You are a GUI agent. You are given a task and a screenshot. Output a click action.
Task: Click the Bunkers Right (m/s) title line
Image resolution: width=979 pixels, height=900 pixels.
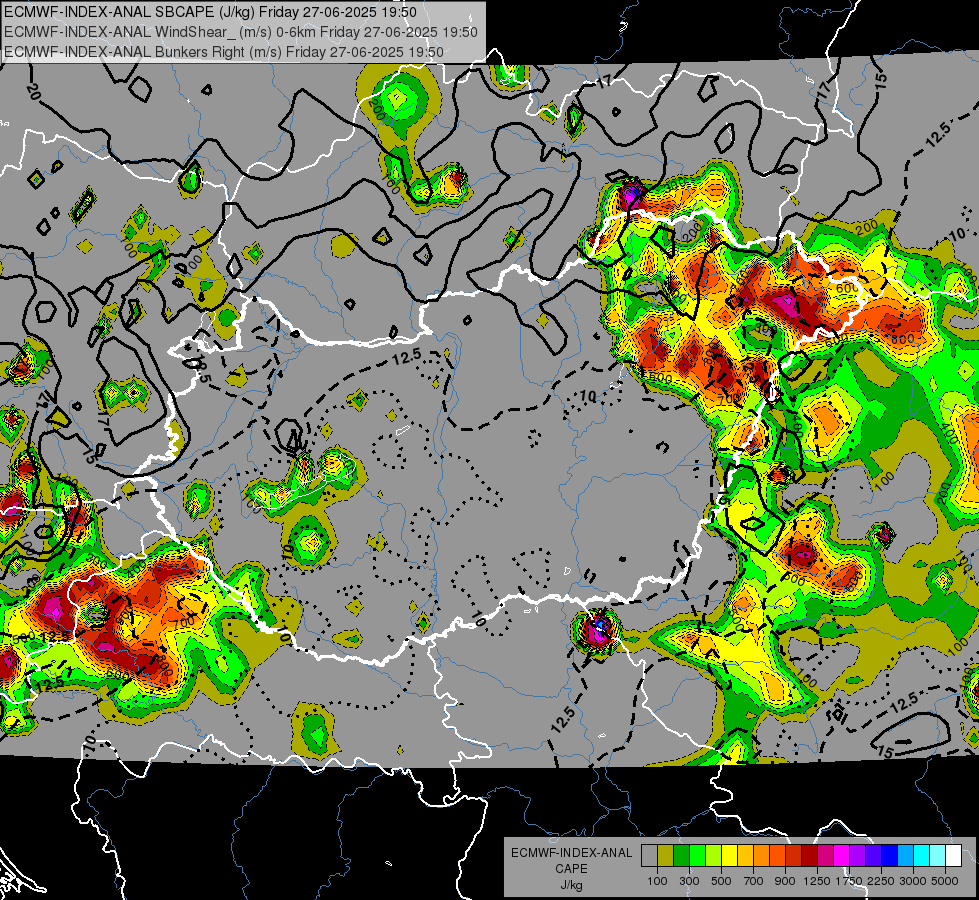point(224,52)
